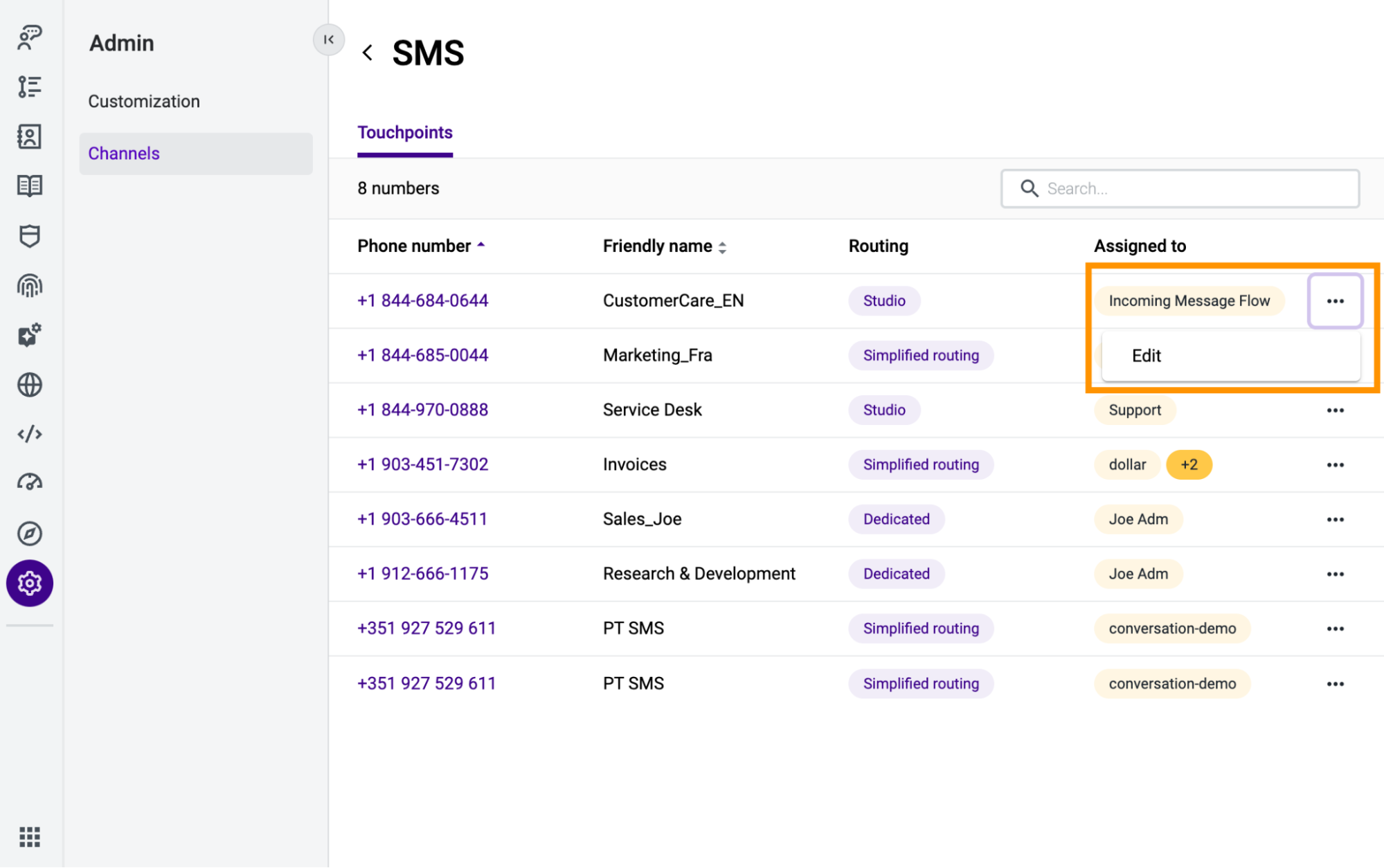1384x868 pixels.
Task: Click the collapse sidebar arrow button
Action: click(328, 40)
